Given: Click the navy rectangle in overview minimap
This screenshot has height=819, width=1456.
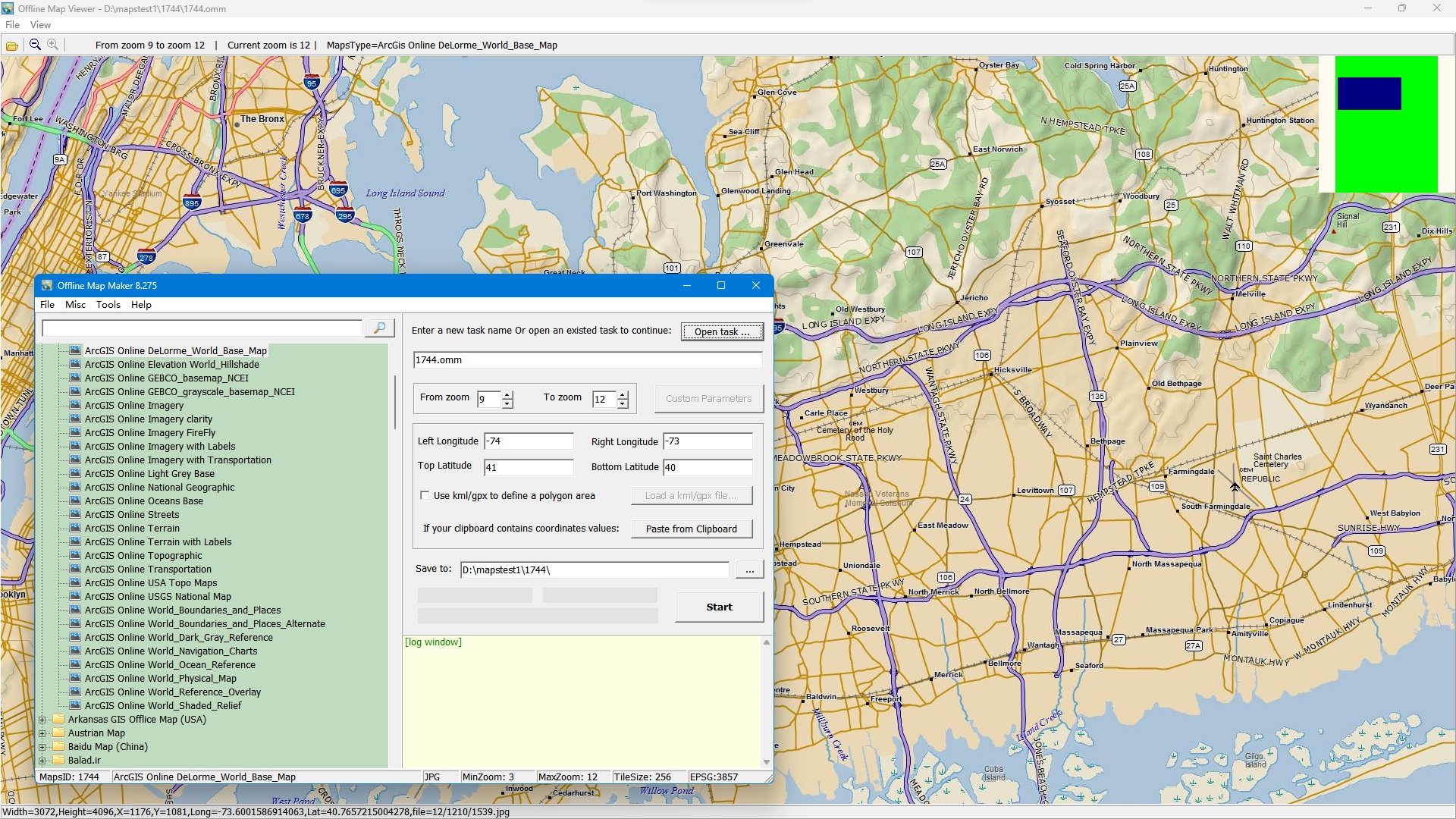Looking at the screenshot, I should (x=1369, y=94).
